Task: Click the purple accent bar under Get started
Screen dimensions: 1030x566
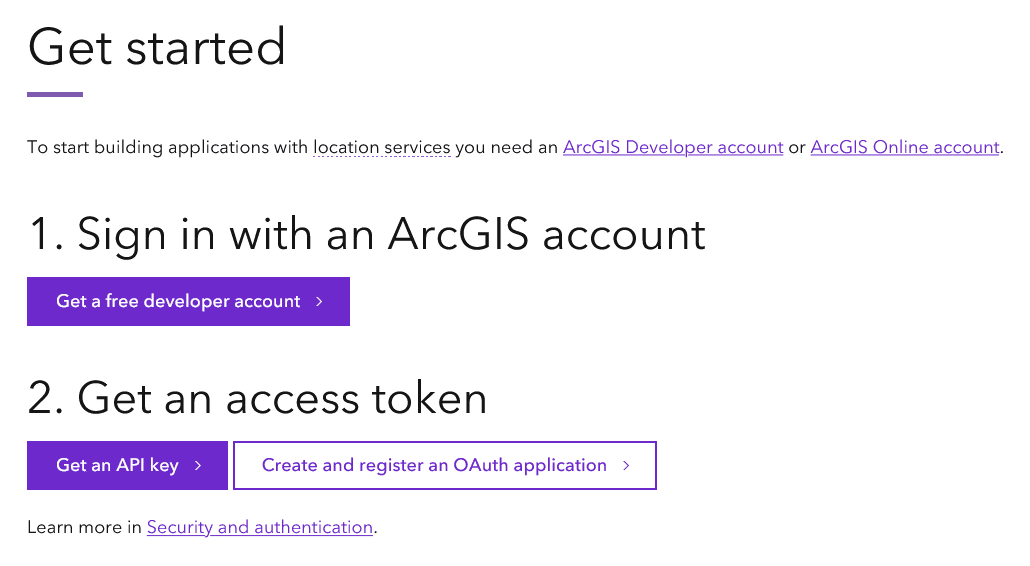Action: (x=55, y=95)
